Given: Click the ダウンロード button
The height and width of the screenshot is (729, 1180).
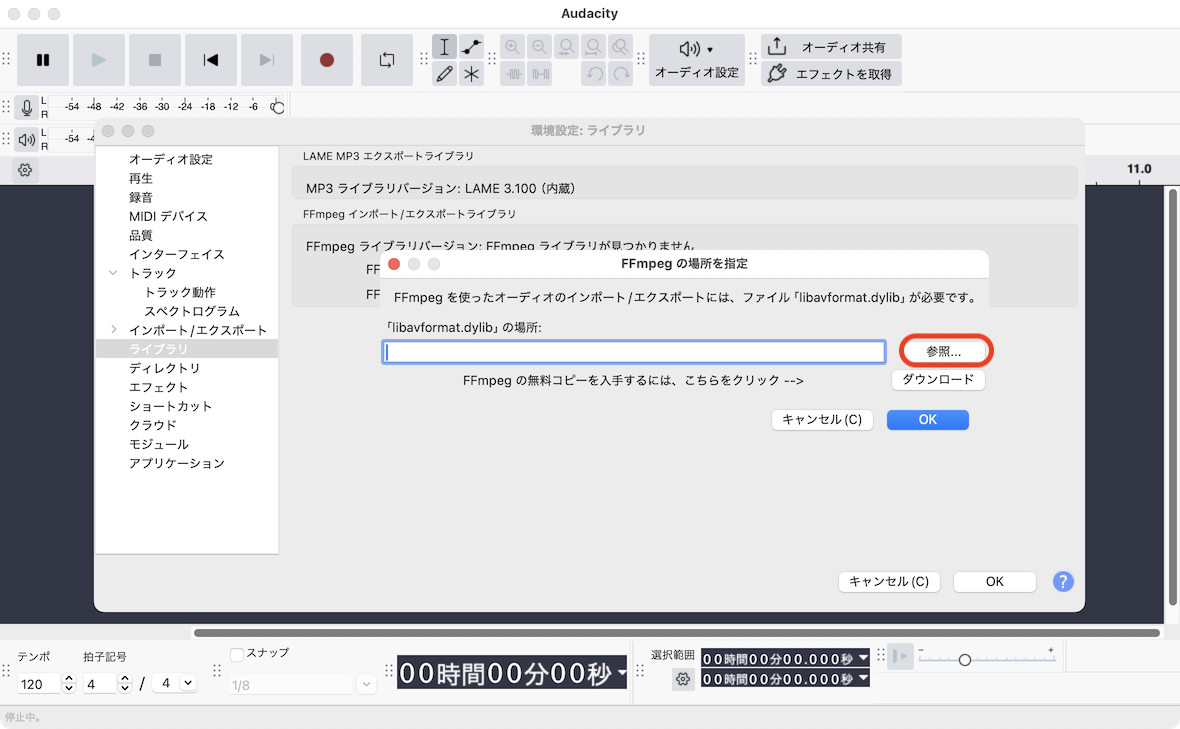Looking at the screenshot, I should [938, 380].
